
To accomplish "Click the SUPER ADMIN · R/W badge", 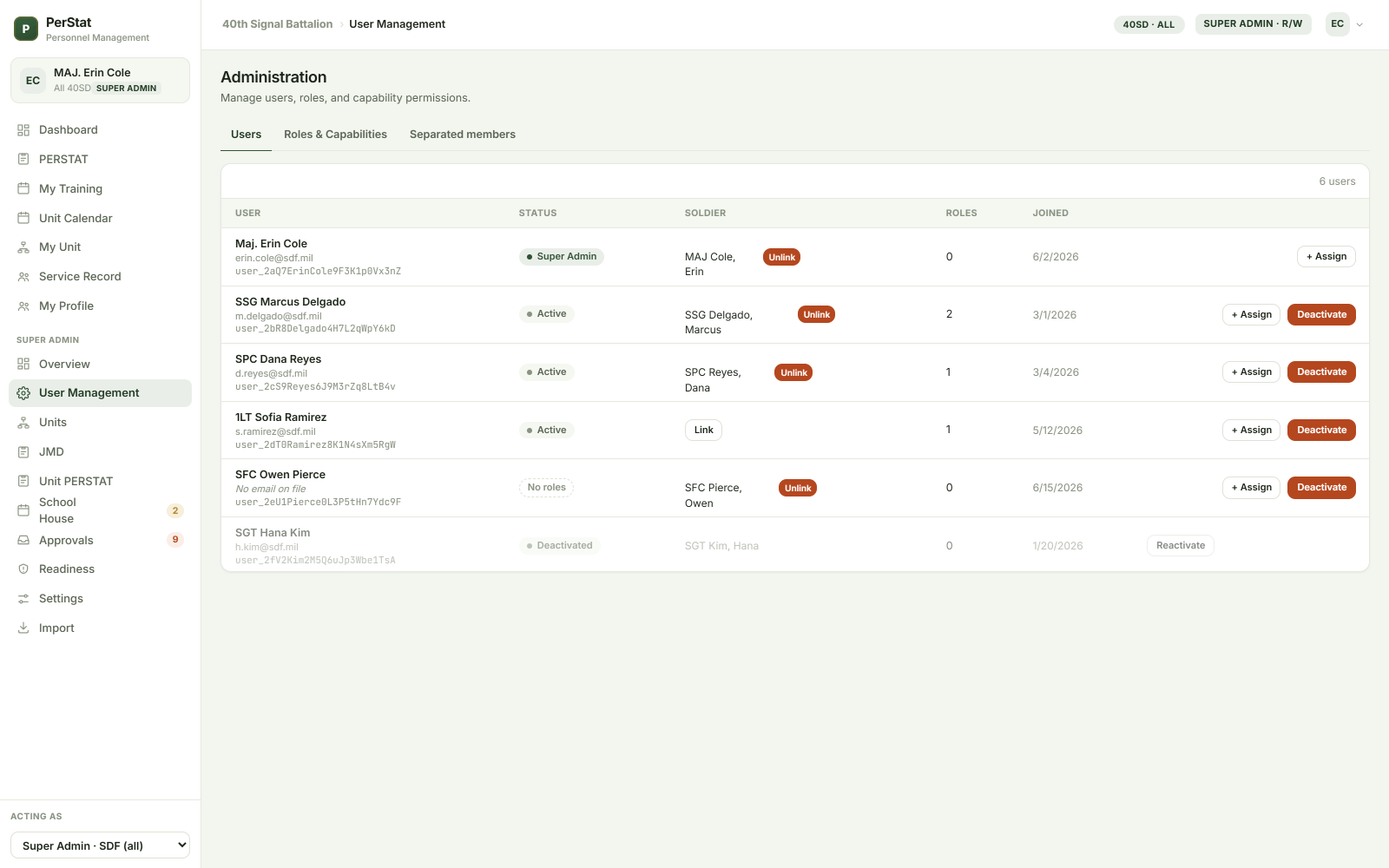I will coord(1253,24).
